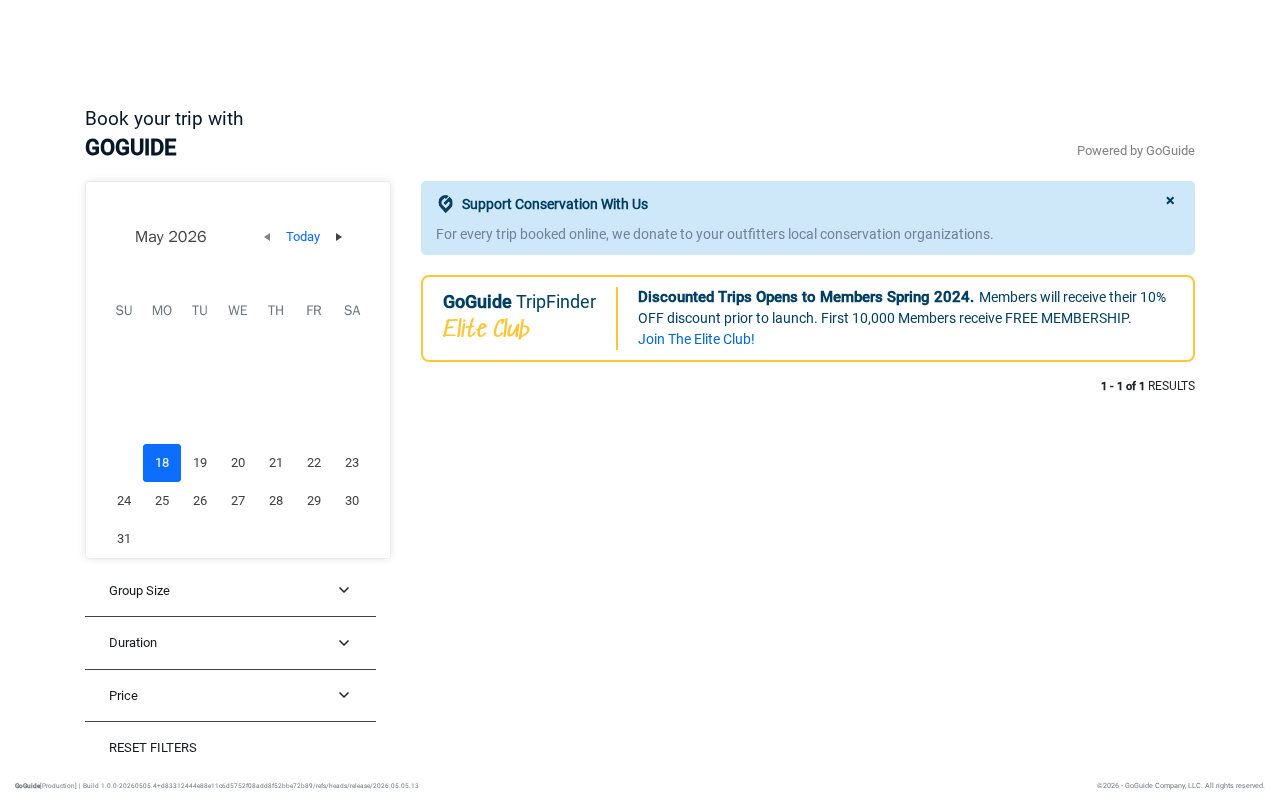Jump to Today in the calendar
Viewport: 1280px width, 800px height.
pos(303,237)
